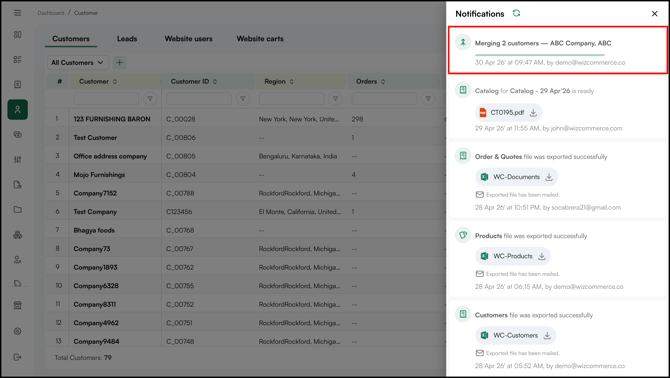This screenshot has height=378, width=670.
Task: Open the sliders adjustments sidebar icon
Action: (18, 159)
